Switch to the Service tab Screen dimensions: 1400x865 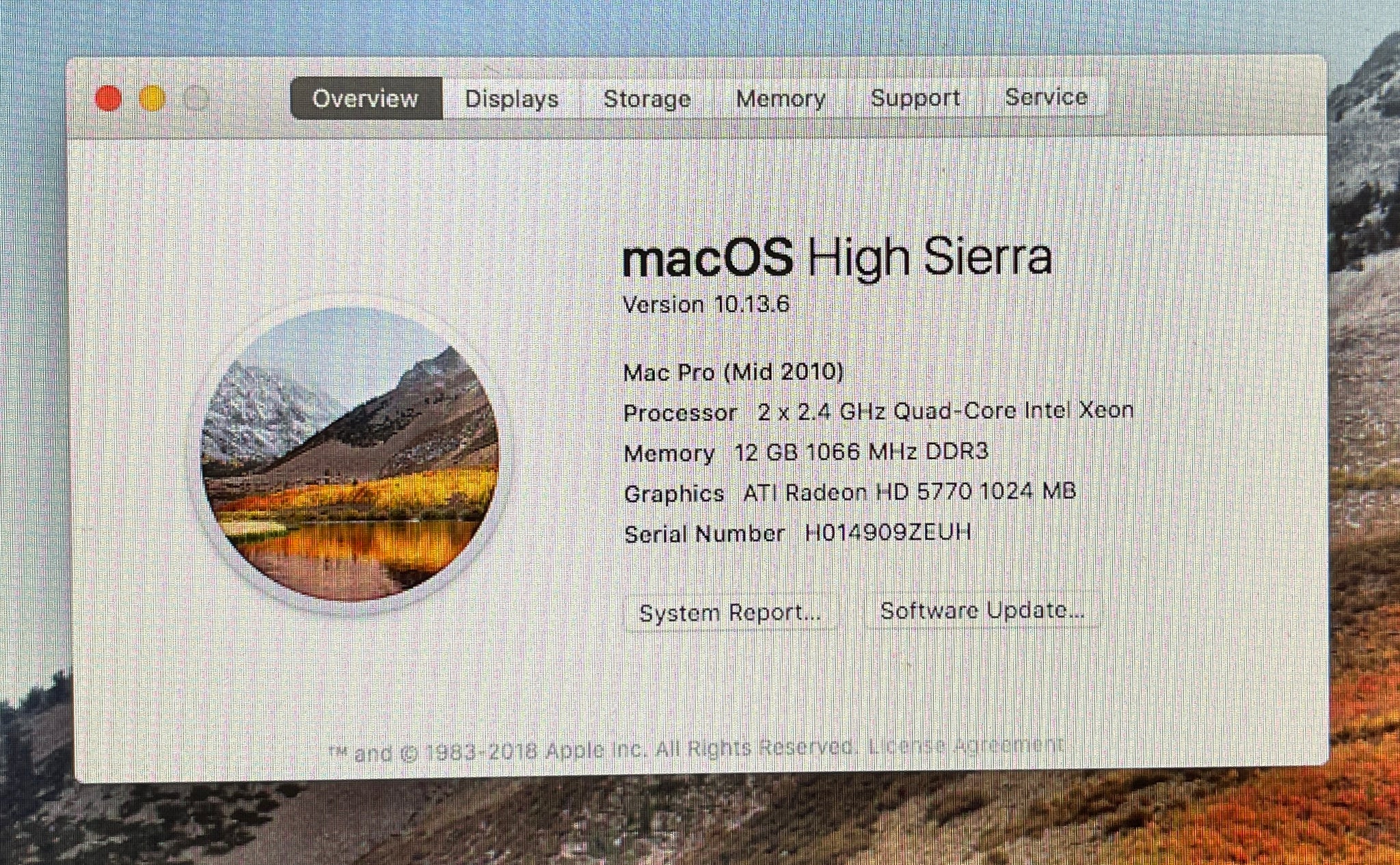pyautogui.click(x=1046, y=97)
